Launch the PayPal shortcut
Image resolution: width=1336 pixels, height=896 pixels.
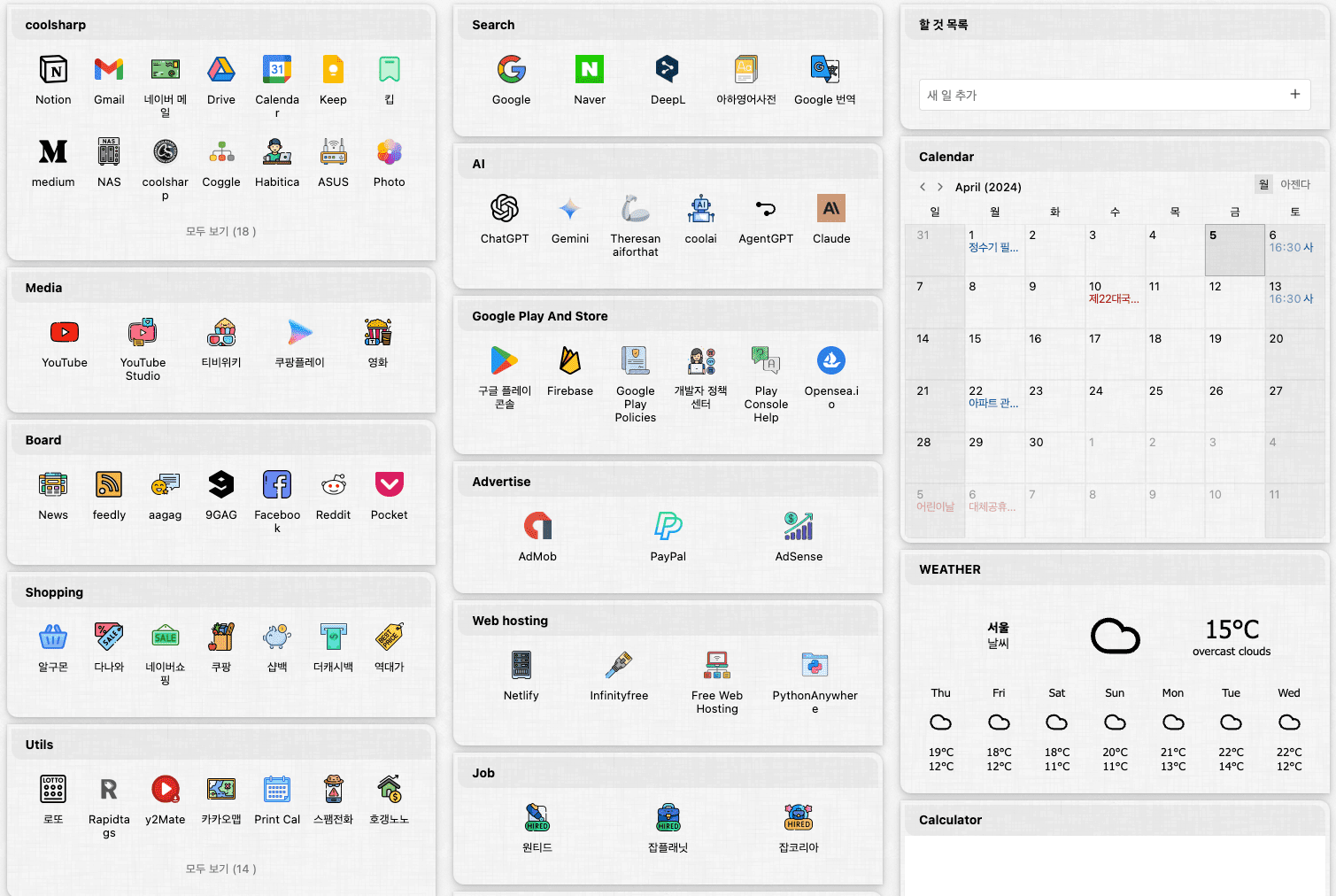pyautogui.click(x=668, y=527)
